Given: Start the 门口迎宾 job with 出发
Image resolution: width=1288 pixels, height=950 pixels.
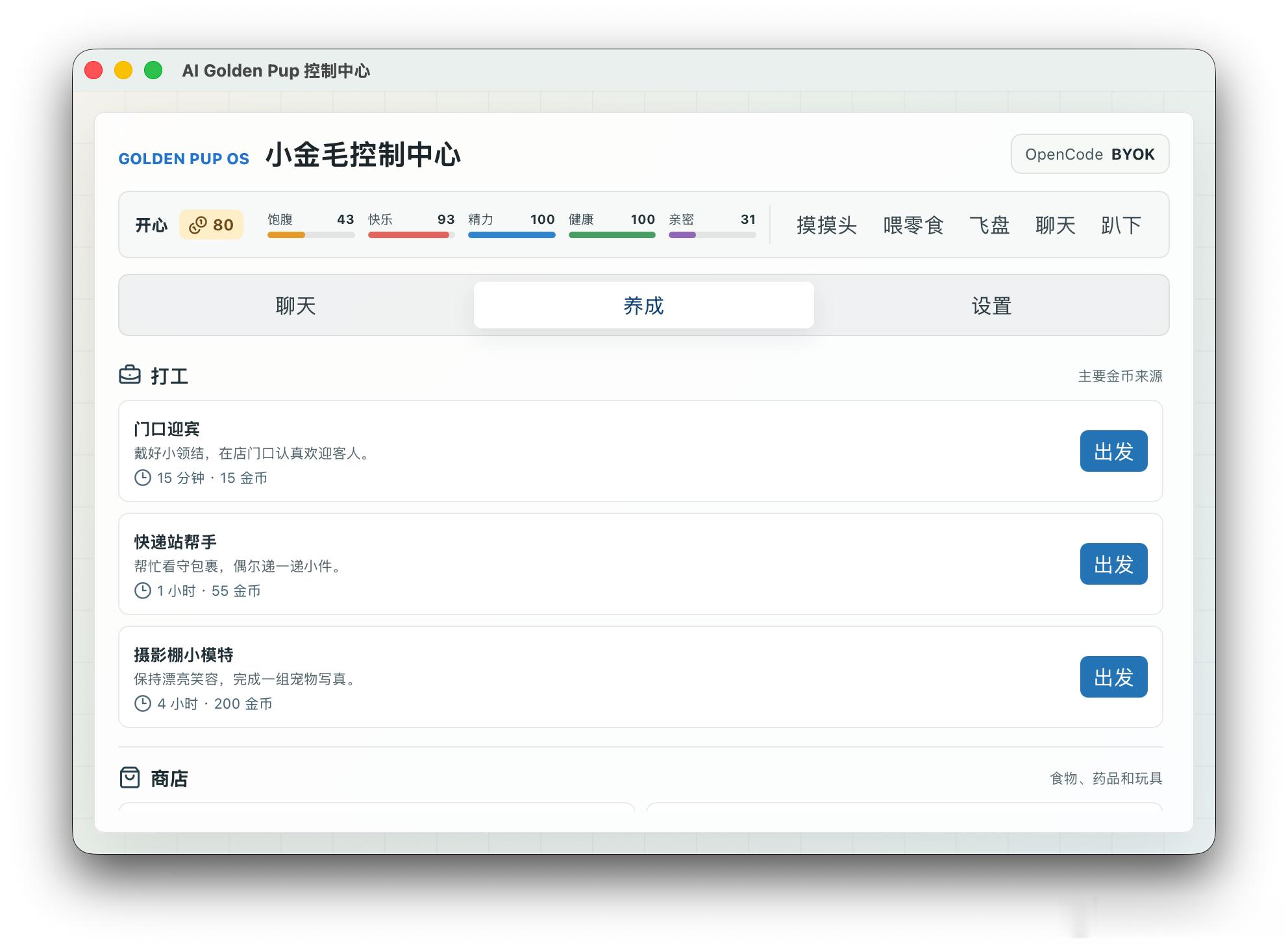Looking at the screenshot, I should click(x=1114, y=451).
